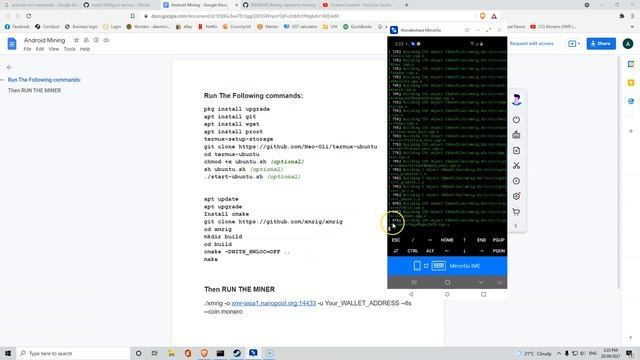
Task: Click the cloud document status icon
Action: coord(106,40)
